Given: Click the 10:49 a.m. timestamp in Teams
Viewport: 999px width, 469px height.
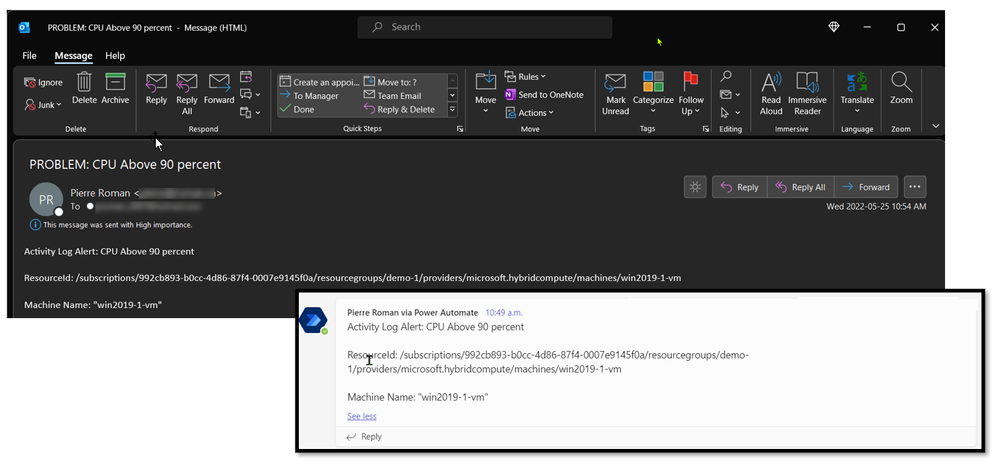Looking at the screenshot, I should pos(504,313).
